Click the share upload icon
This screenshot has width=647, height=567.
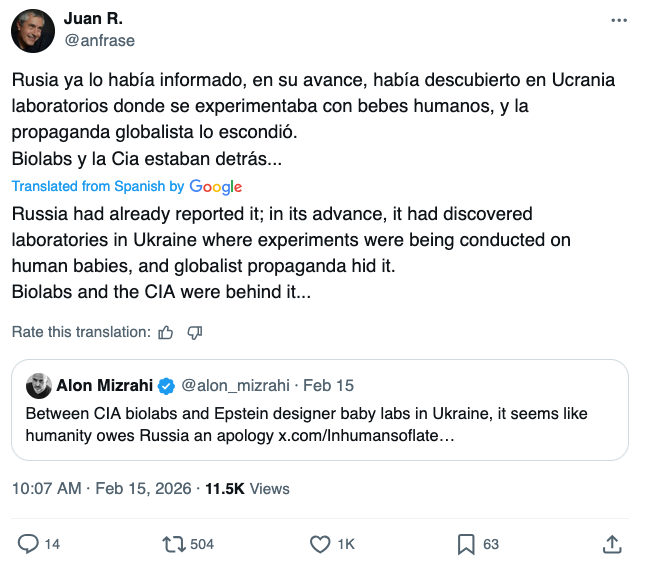pyautogui.click(x=612, y=544)
